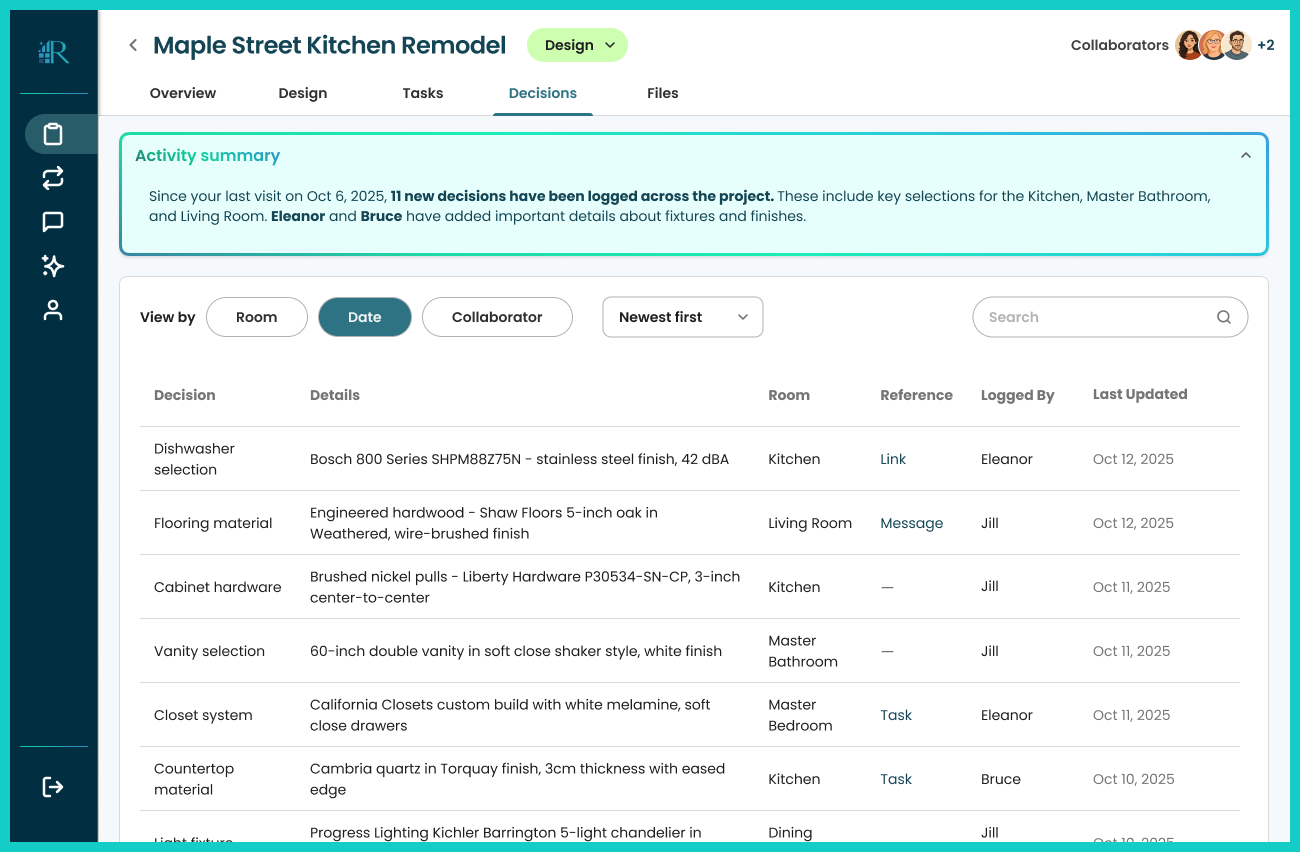View decisions by Collaborator
Viewport: 1300px width, 852px height.
[x=497, y=317]
